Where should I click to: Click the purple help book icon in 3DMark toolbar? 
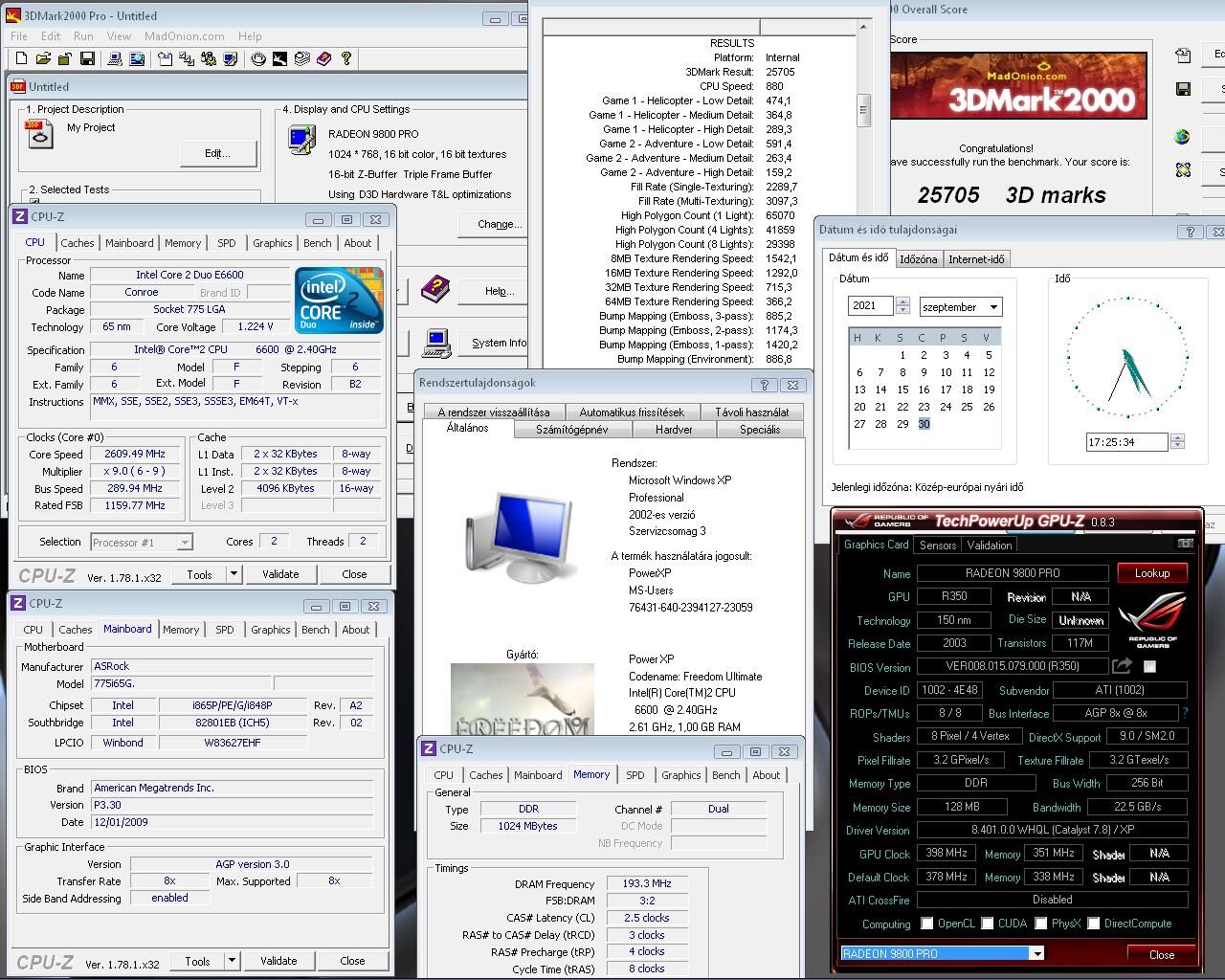point(323,58)
